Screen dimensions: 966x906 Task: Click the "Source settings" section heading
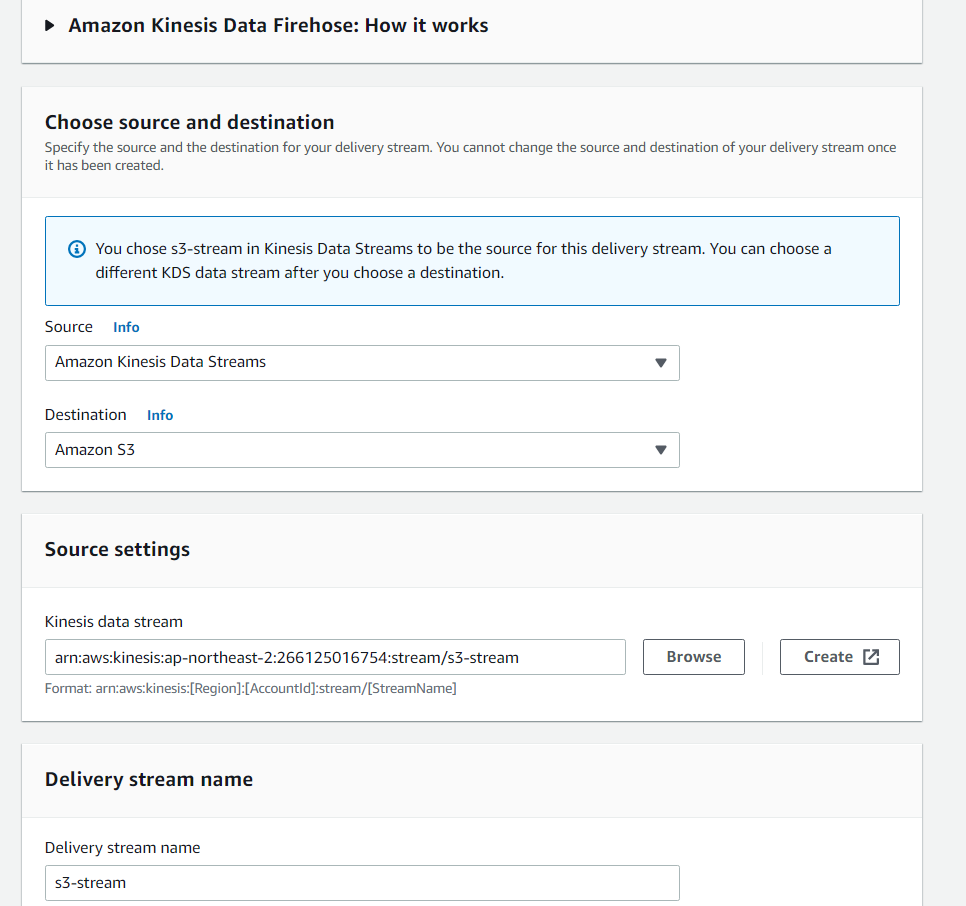click(117, 550)
